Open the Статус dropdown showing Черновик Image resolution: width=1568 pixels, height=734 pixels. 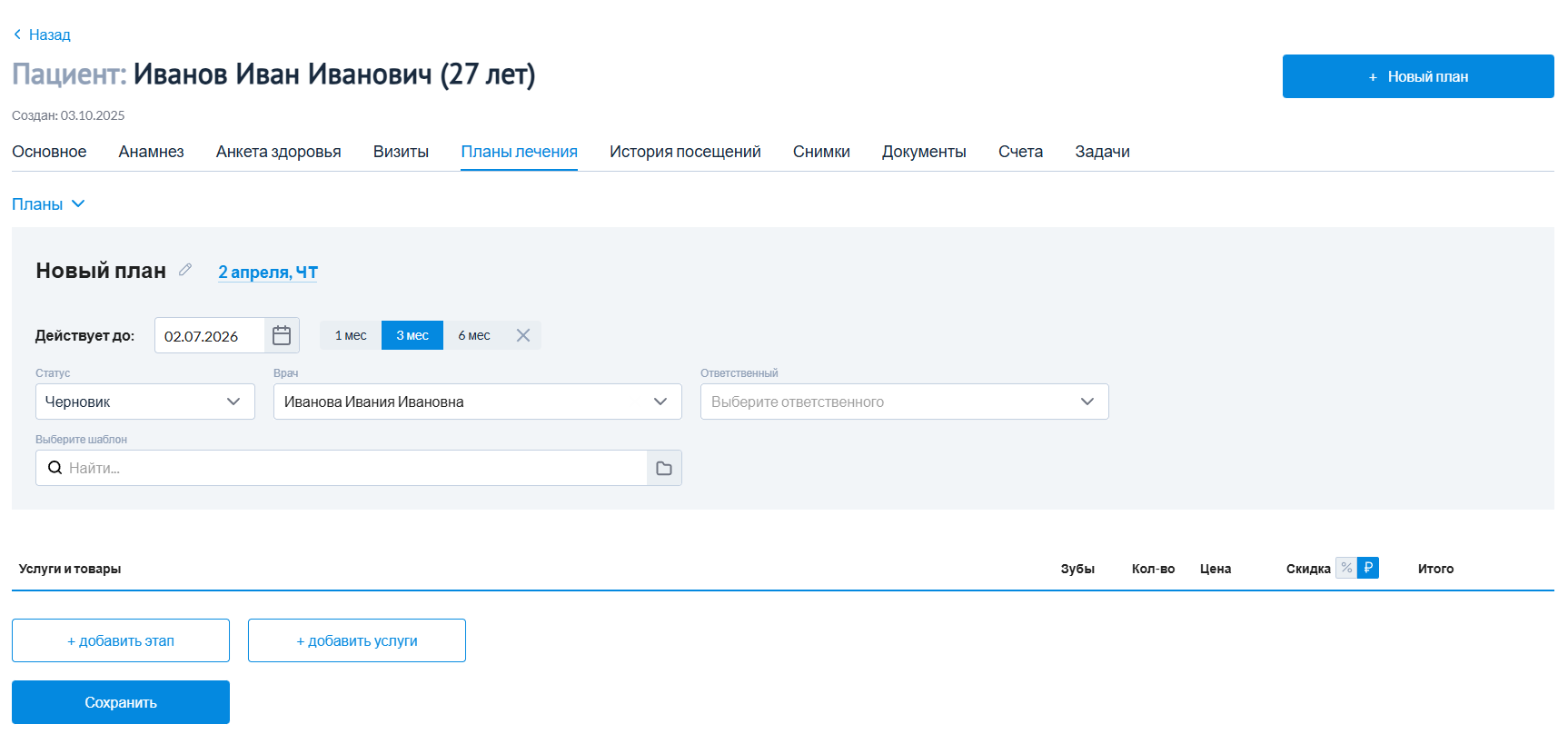coord(145,402)
